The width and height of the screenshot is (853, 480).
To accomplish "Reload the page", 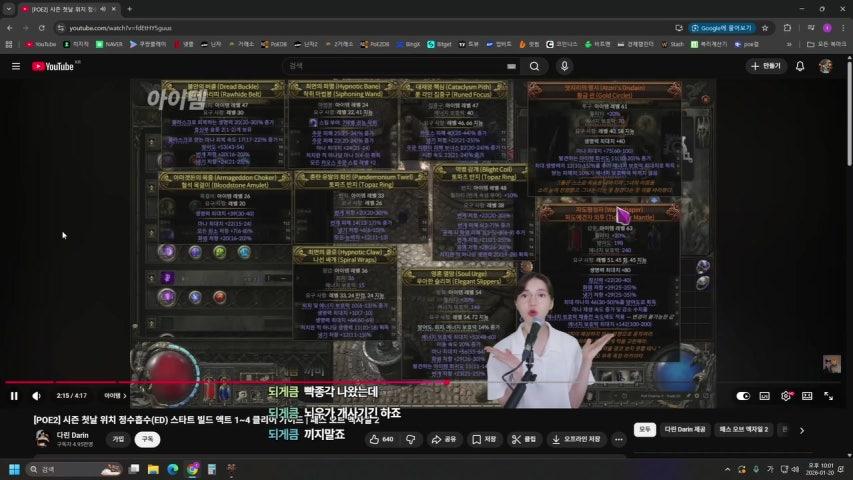I will (42, 28).
